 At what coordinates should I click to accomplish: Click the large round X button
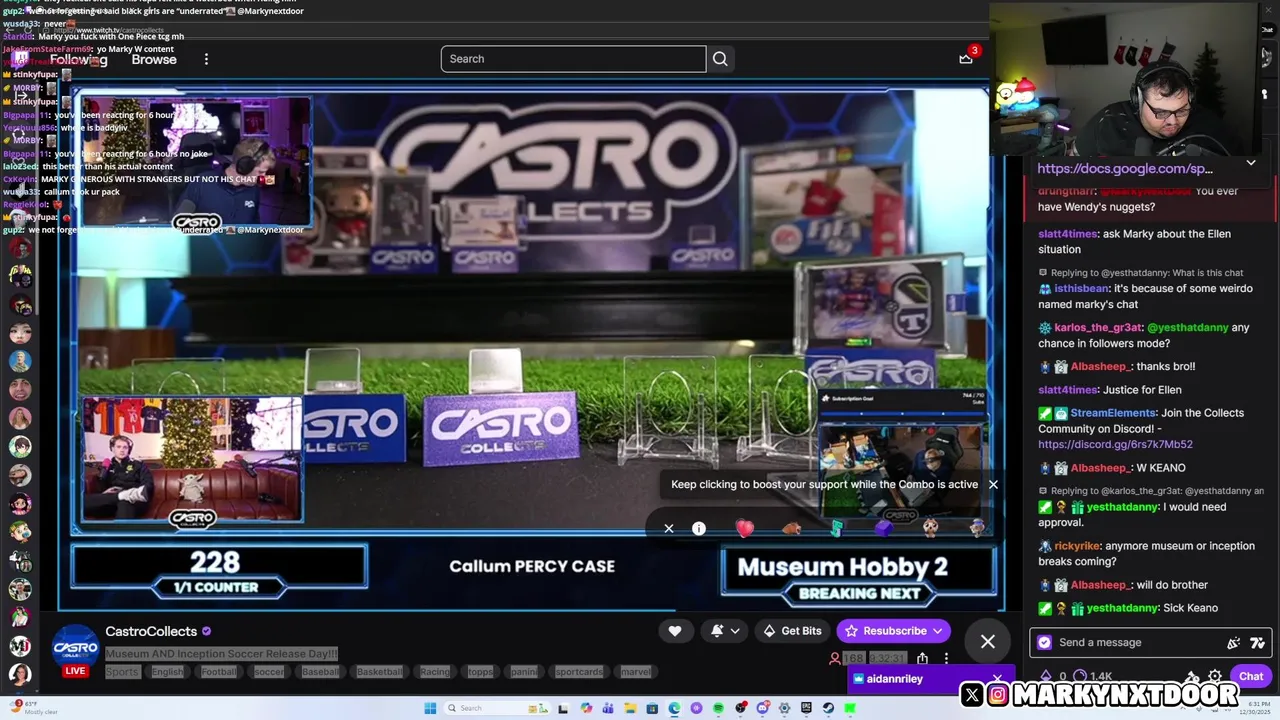[x=988, y=642]
